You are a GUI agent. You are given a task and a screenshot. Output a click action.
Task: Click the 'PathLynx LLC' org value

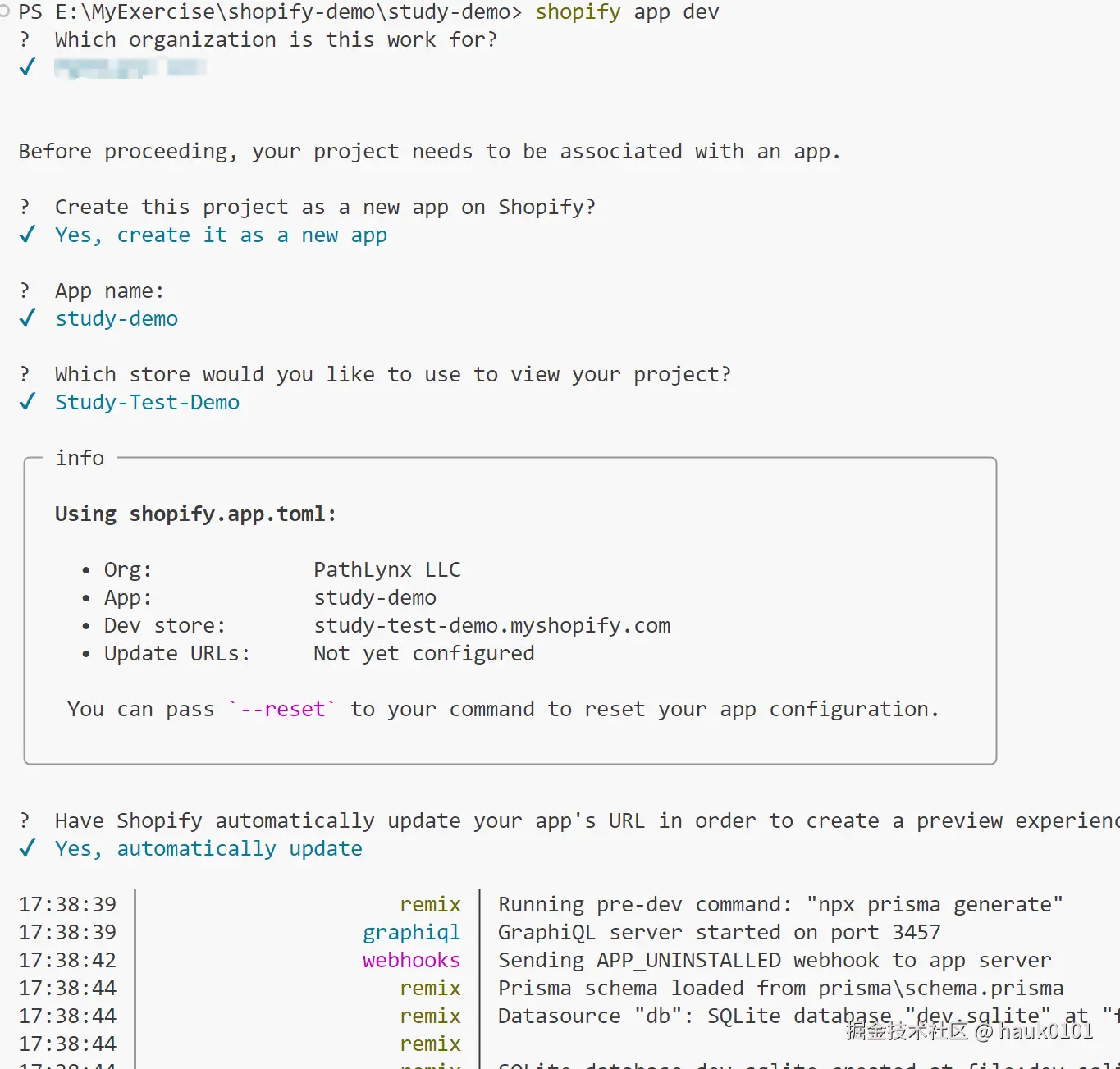point(387,570)
